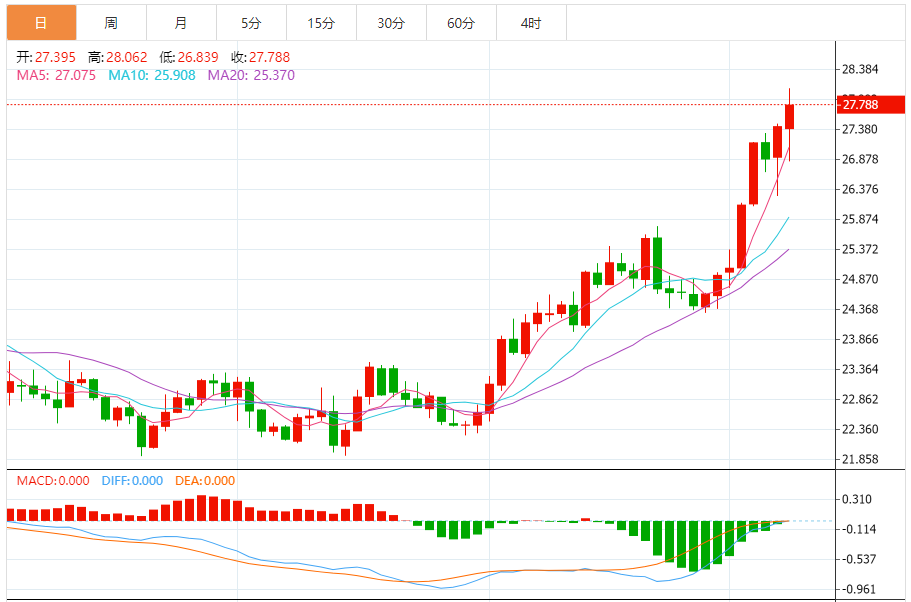Click the MA10: 25.908 legend label
Screen dimensions: 911x602
pyautogui.click(x=152, y=76)
